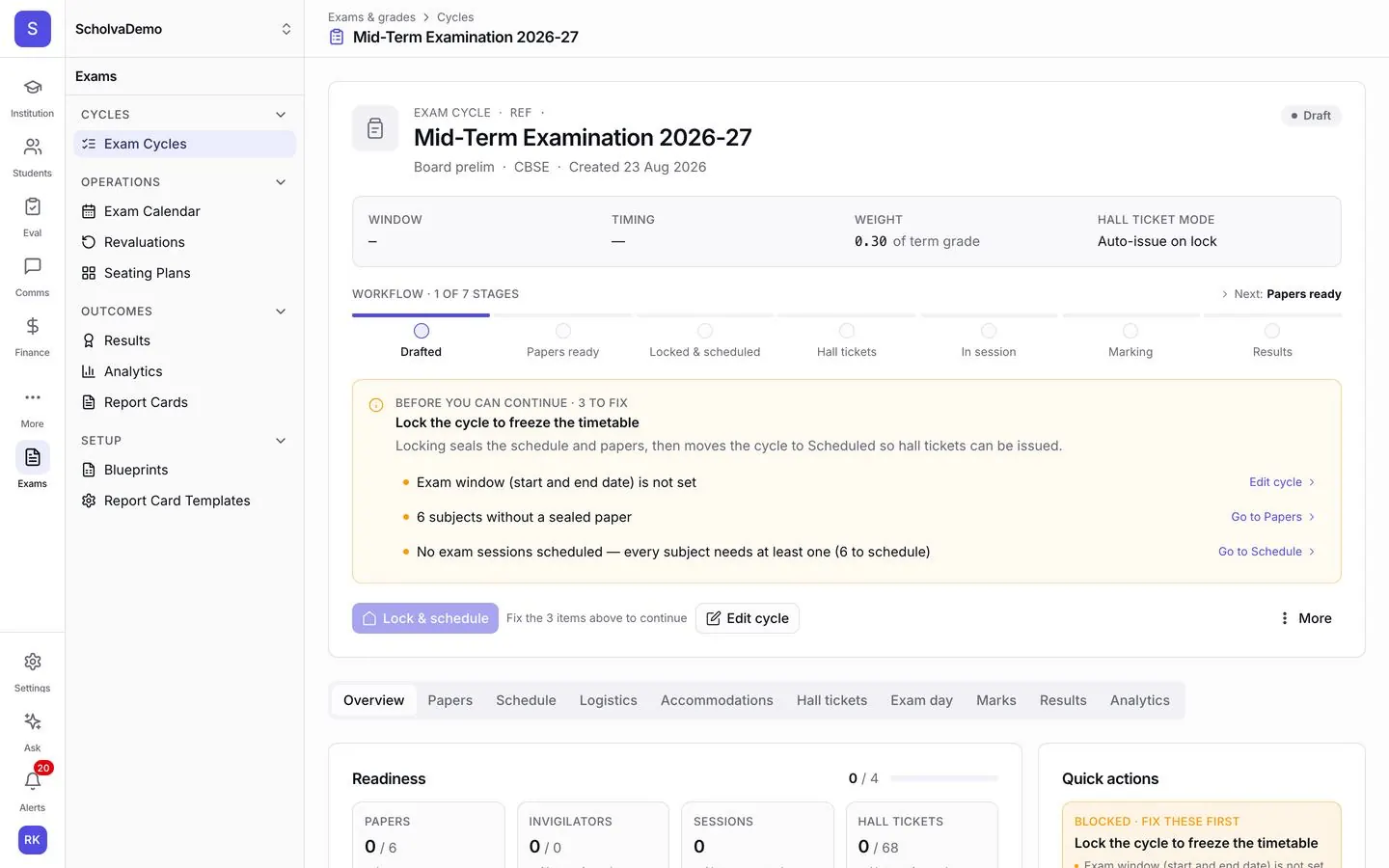Select the Results stage marker
This screenshot has height=868, width=1389.
pos(1272,331)
